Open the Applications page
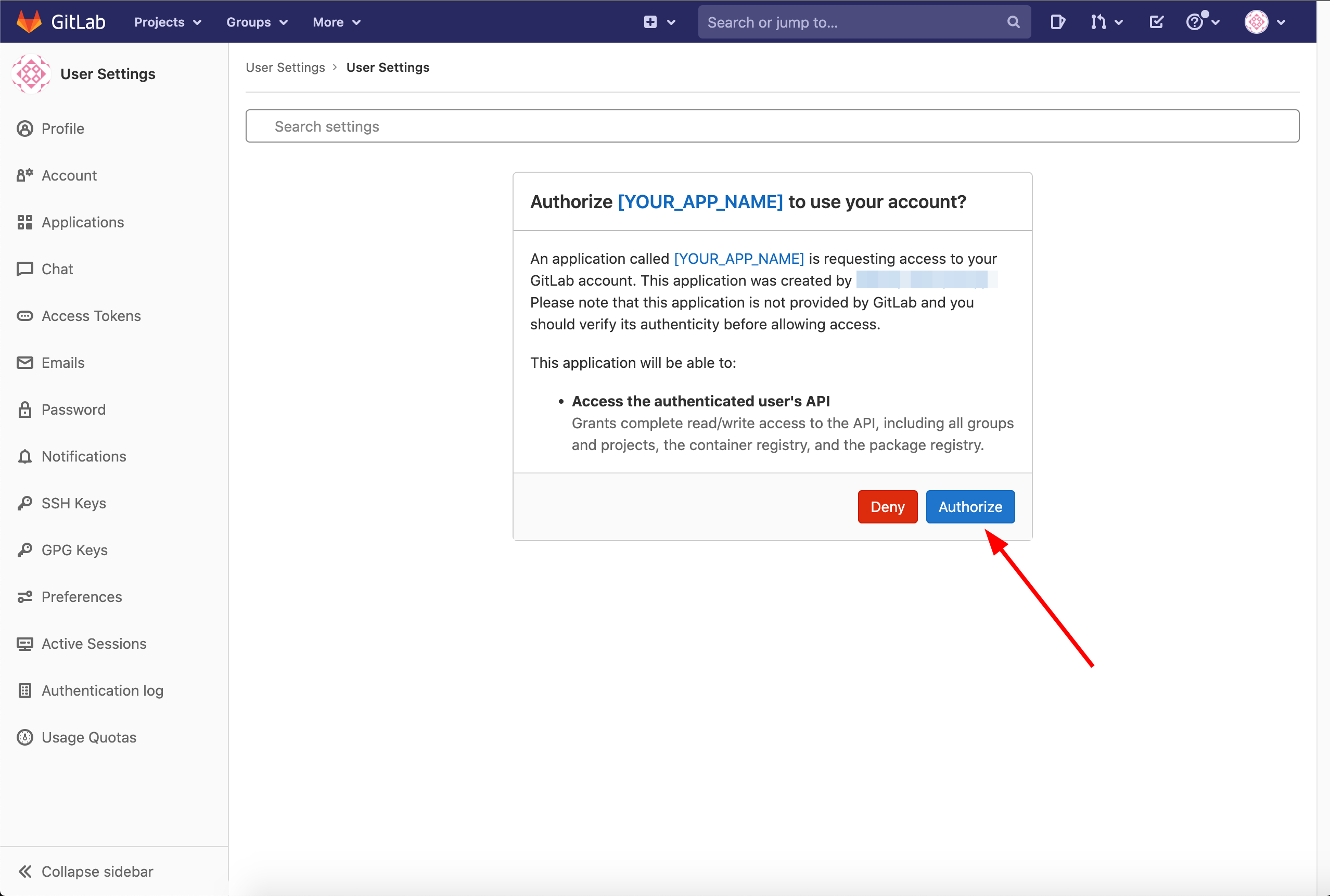This screenshot has width=1330, height=896. (x=83, y=222)
